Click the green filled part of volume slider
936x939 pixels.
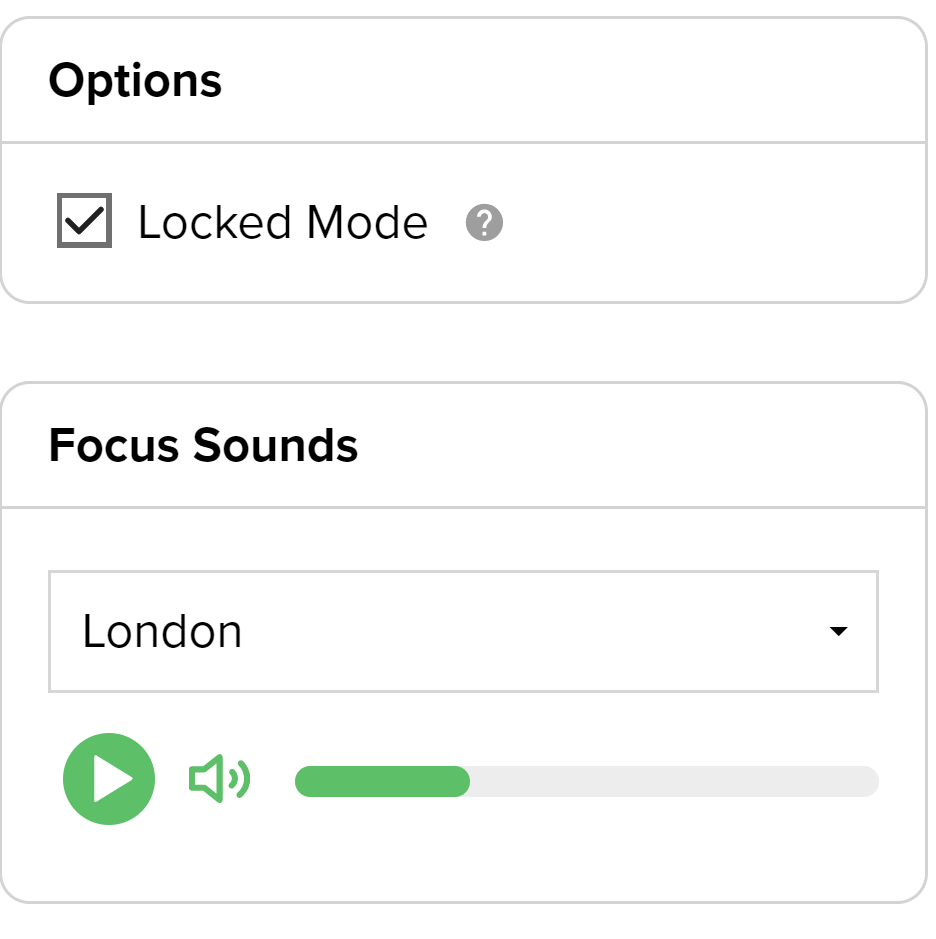[x=380, y=781]
